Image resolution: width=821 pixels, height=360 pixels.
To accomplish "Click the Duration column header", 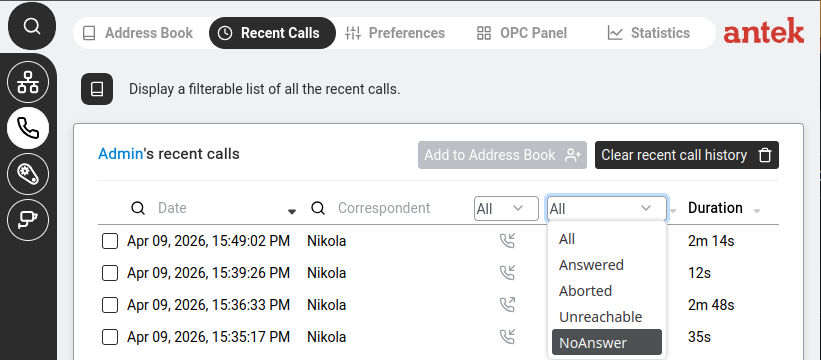I will (715, 208).
